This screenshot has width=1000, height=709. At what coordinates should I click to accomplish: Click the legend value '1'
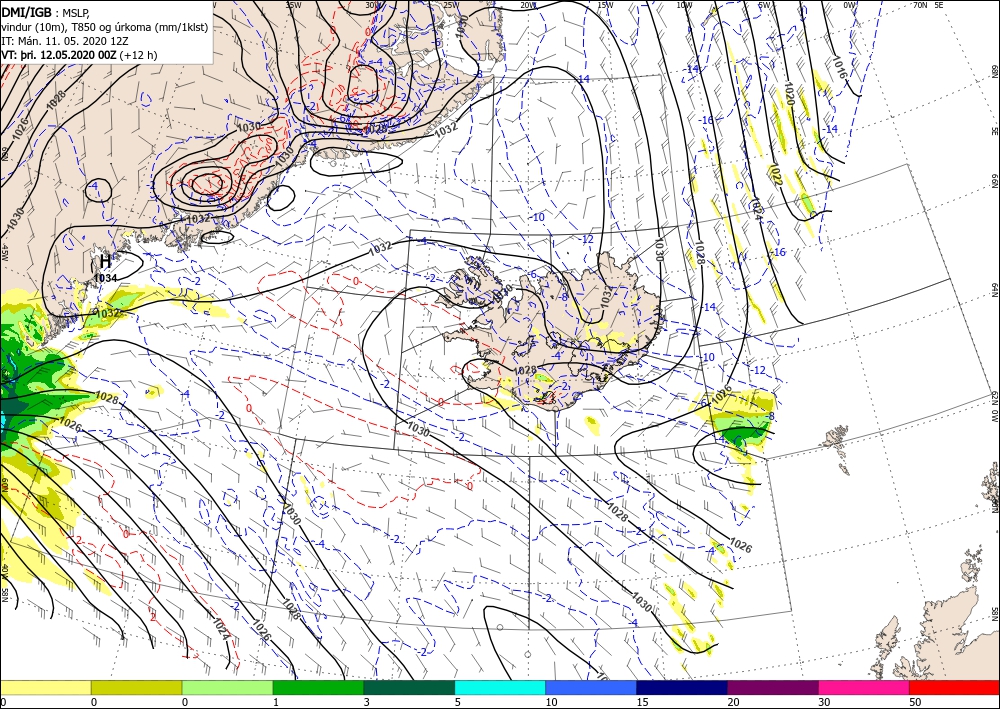[x=276, y=702]
